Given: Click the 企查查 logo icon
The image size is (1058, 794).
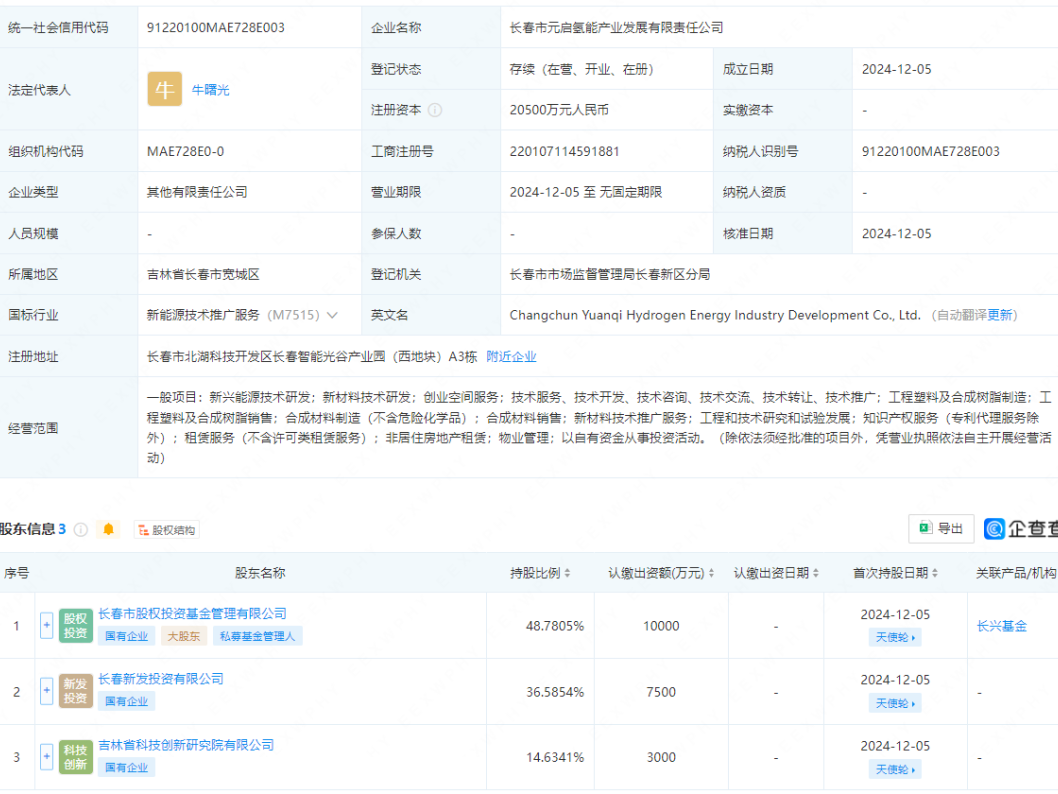Looking at the screenshot, I should click(x=995, y=528).
